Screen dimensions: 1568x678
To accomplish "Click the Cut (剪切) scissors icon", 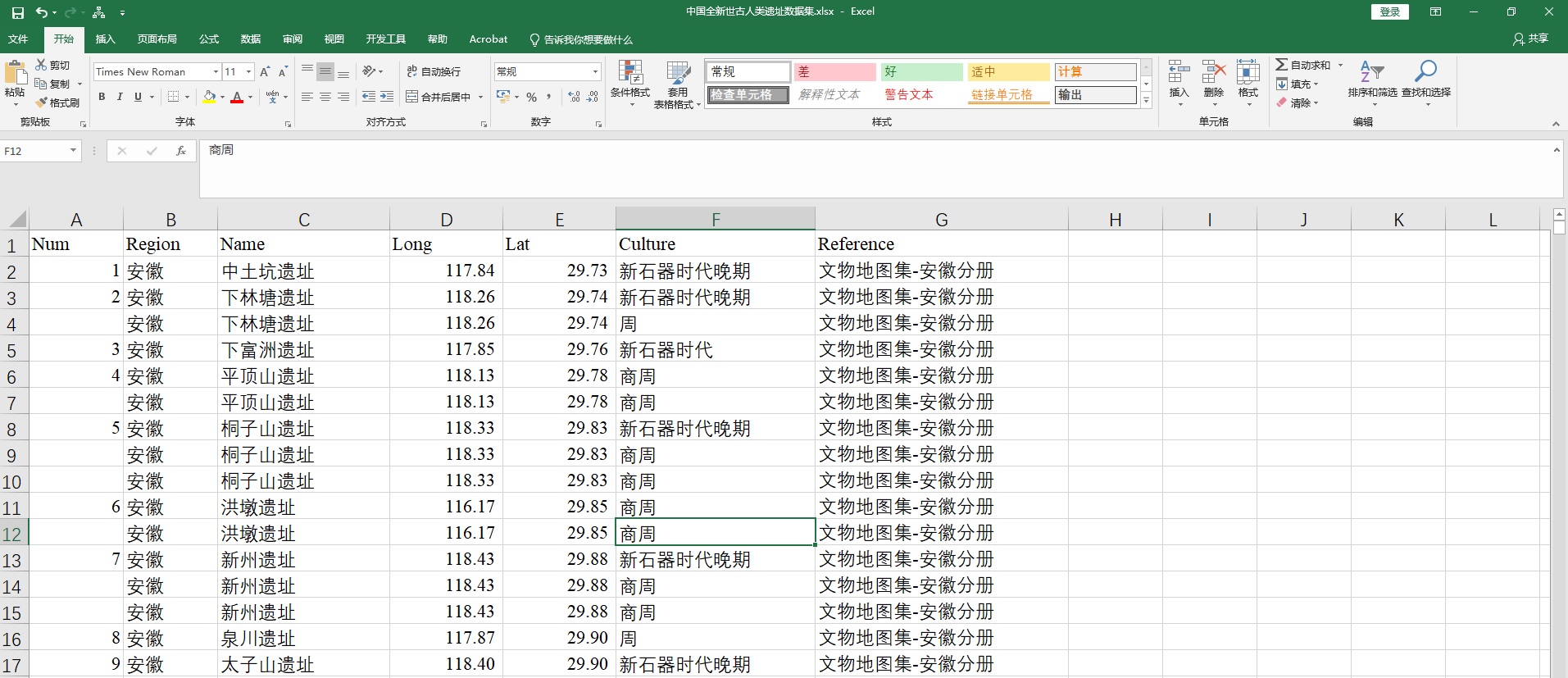I will 41,65.
